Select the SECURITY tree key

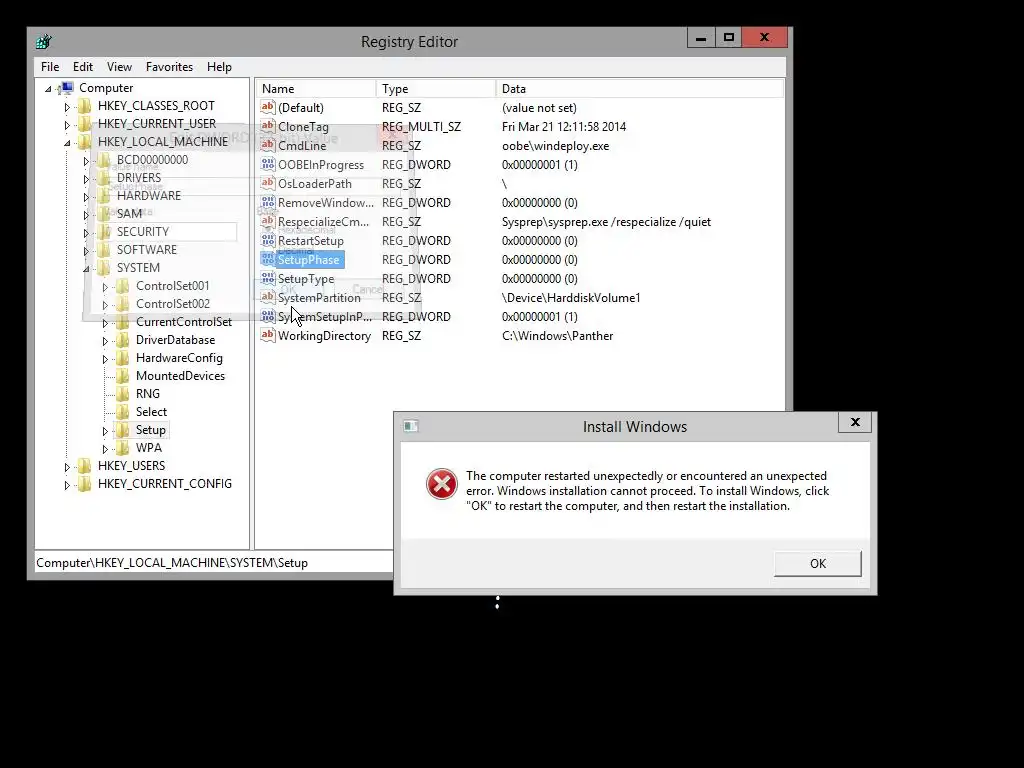pyautogui.click(x=142, y=232)
